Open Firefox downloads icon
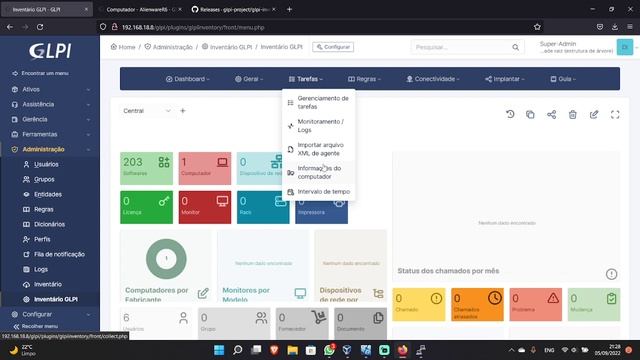This screenshot has width=640, height=360. coord(615,27)
